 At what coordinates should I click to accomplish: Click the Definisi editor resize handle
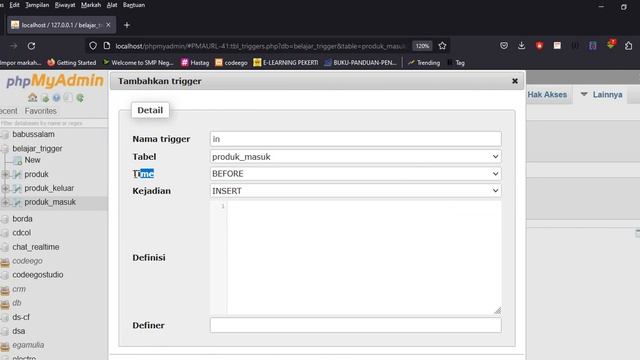(497, 311)
